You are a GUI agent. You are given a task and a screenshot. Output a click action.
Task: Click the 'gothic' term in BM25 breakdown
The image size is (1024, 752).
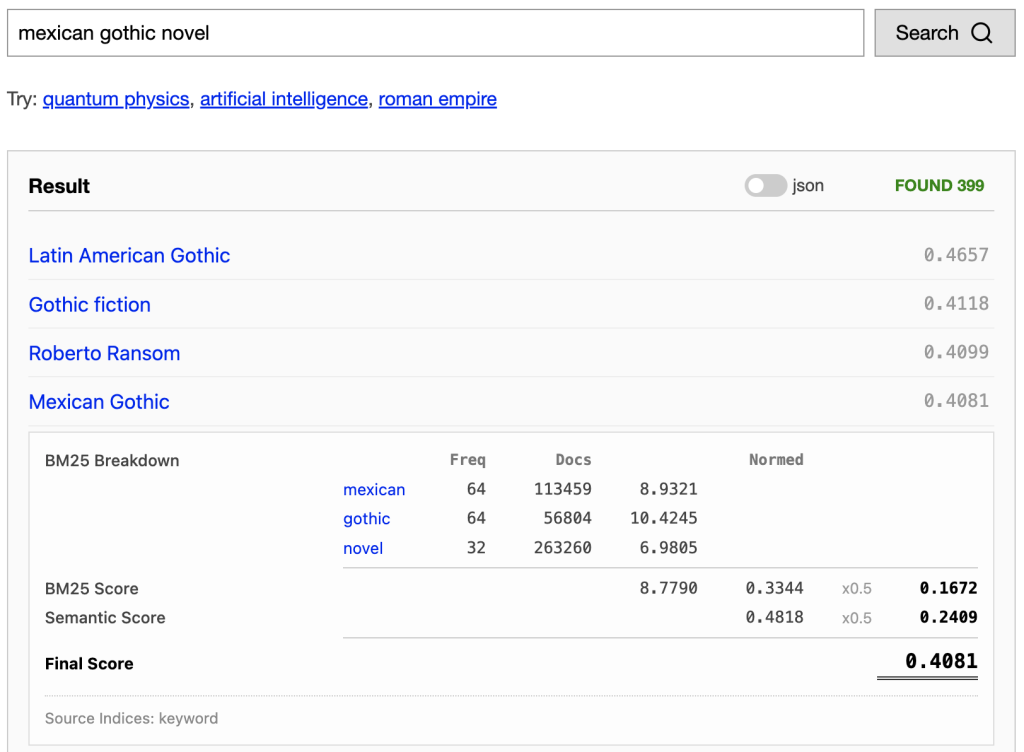coord(366,519)
